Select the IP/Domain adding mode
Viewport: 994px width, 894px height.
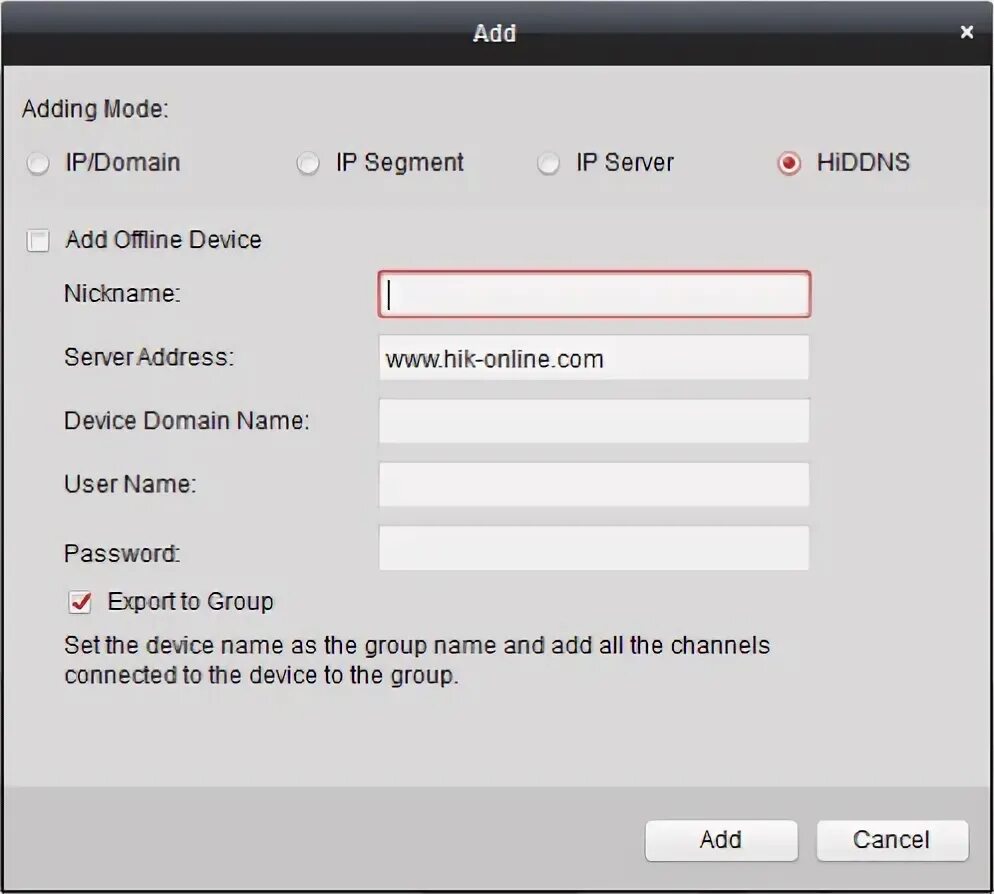37,162
